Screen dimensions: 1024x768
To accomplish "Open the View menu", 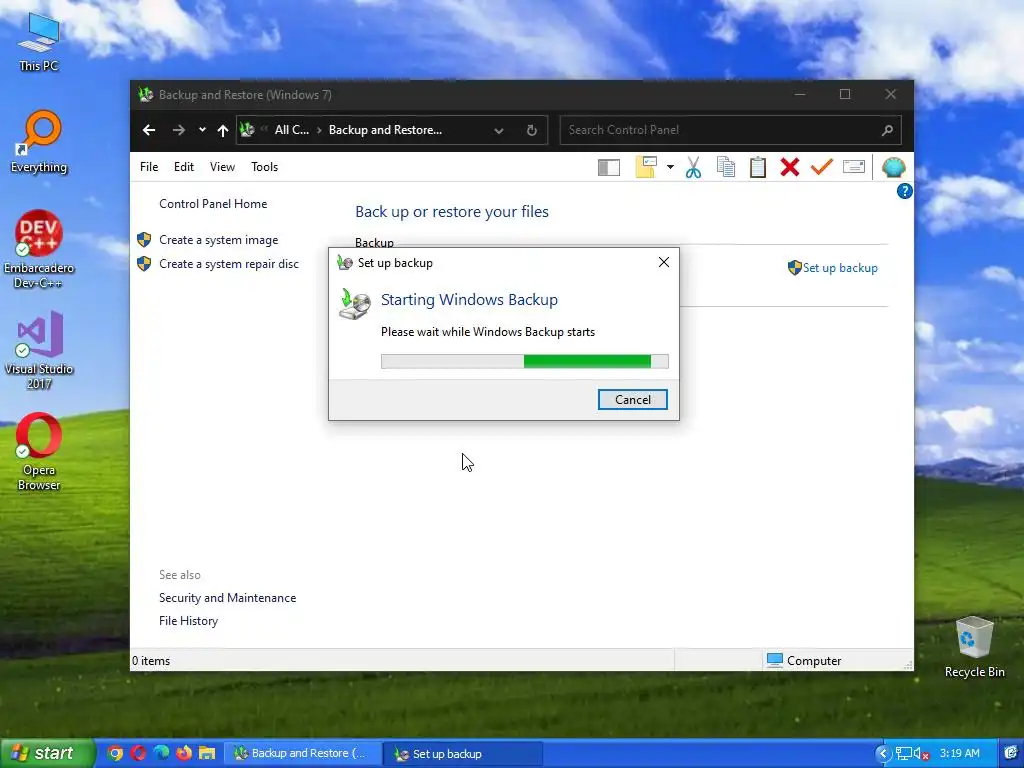I will (222, 167).
